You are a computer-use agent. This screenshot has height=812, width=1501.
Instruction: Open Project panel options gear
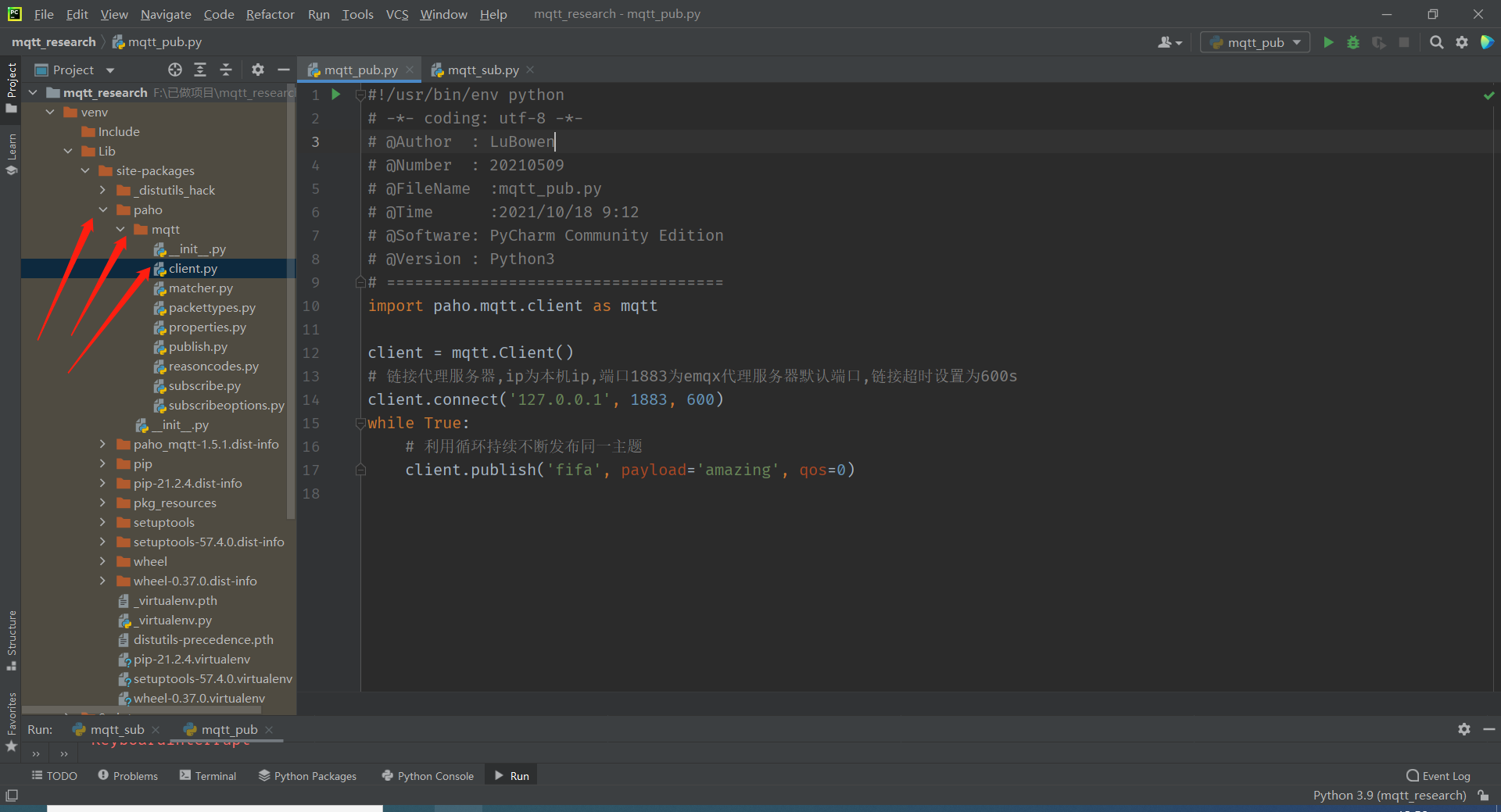[258, 70]
